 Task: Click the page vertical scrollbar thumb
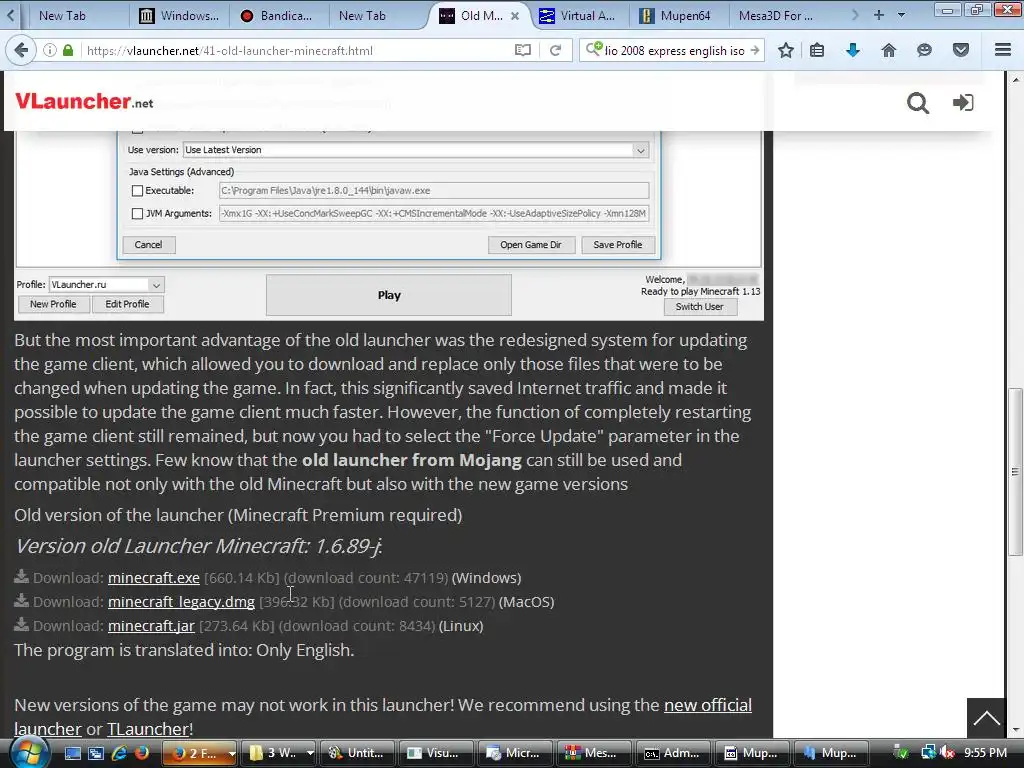click(x=1015, y=472)
